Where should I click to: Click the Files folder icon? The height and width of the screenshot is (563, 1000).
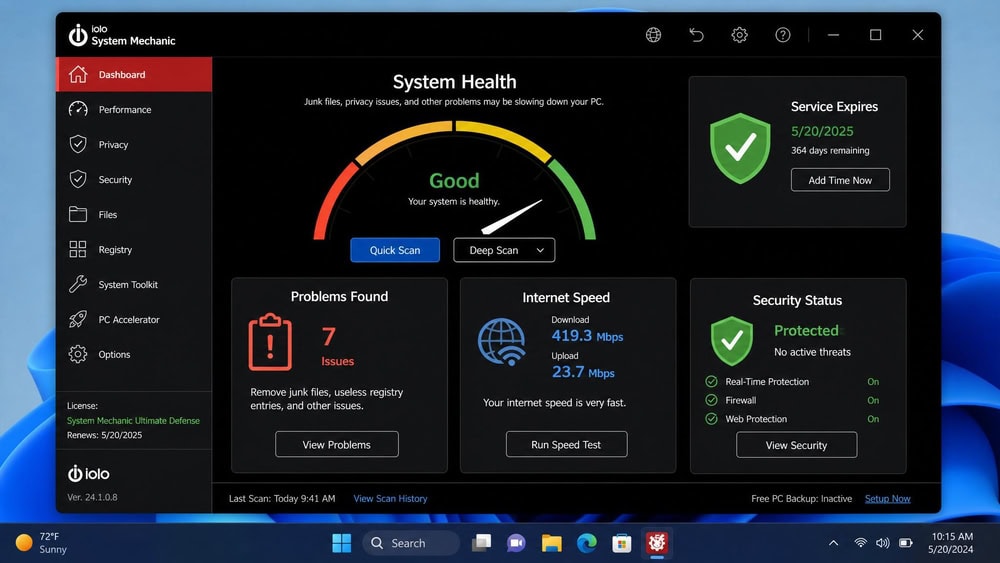point(78,214)
